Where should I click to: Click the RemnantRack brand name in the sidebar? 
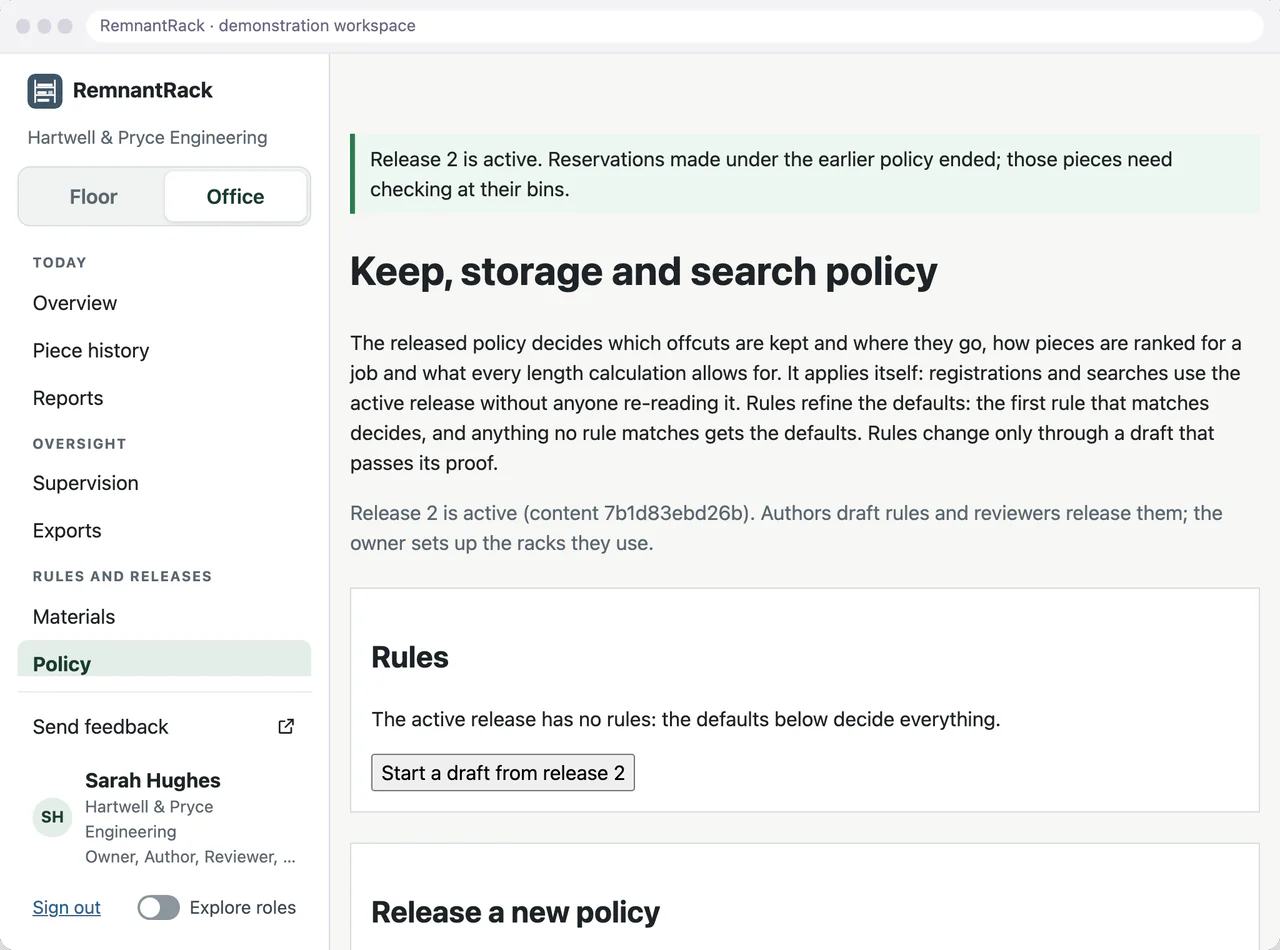[x=143, y=90]
